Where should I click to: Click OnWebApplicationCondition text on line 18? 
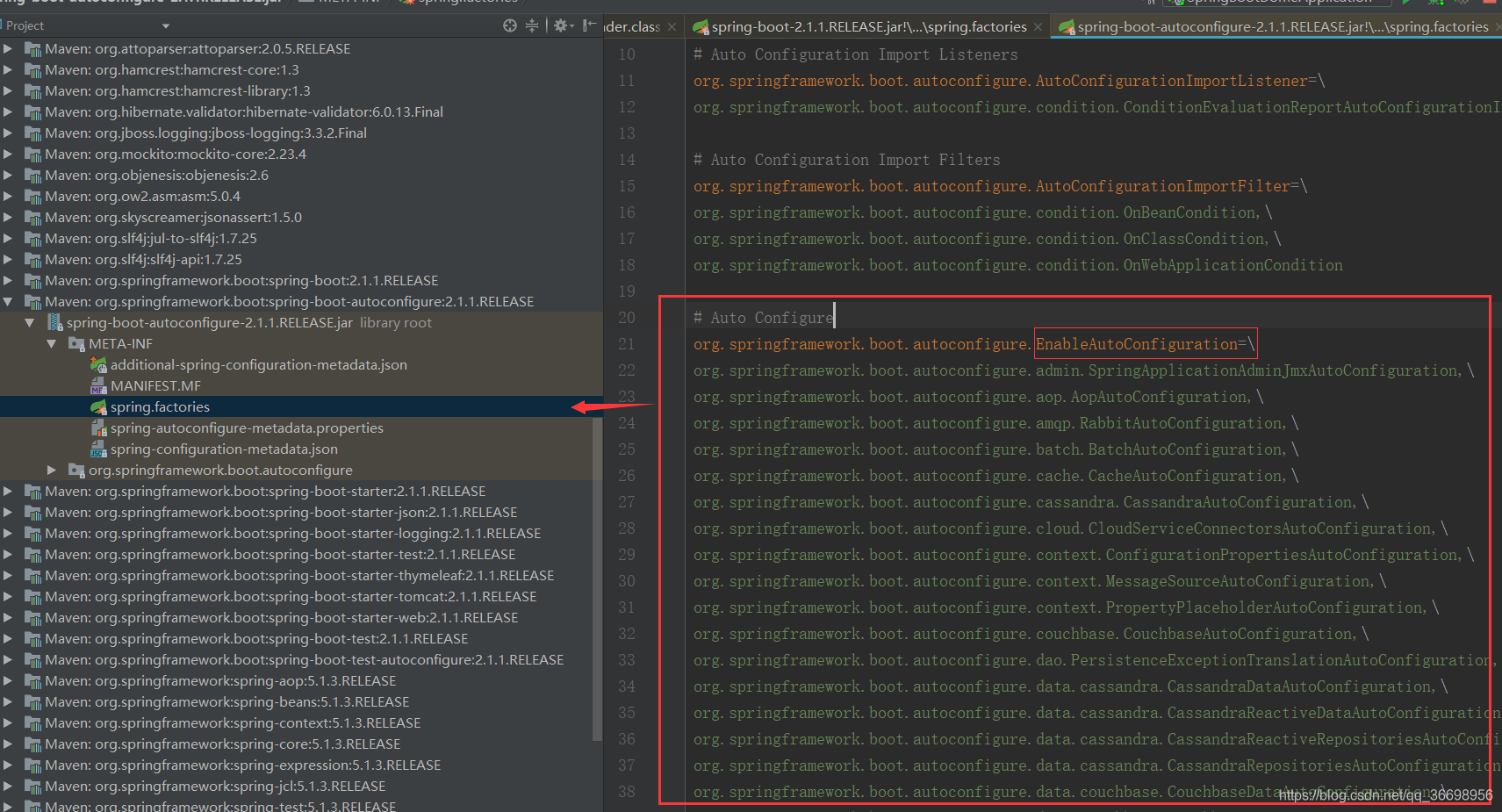point(1233,265)
